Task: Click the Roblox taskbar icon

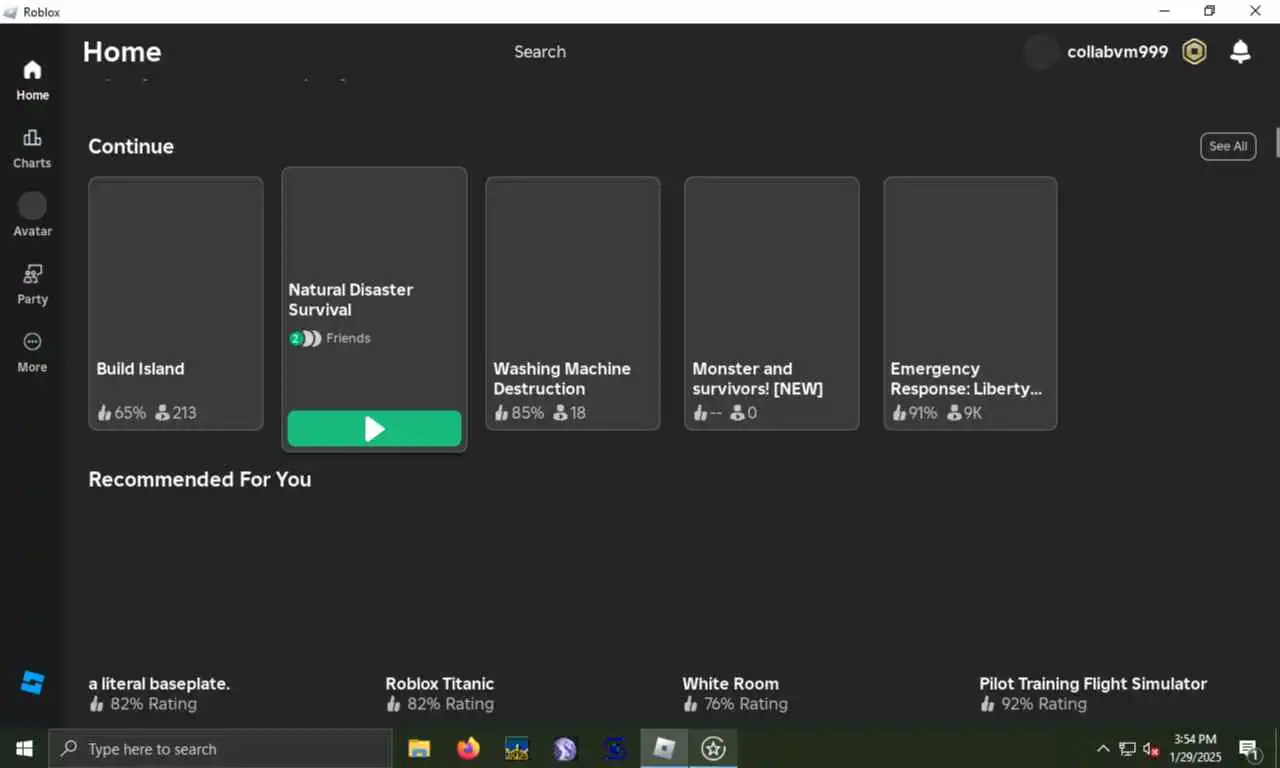Action: click(x=664, y=748)
